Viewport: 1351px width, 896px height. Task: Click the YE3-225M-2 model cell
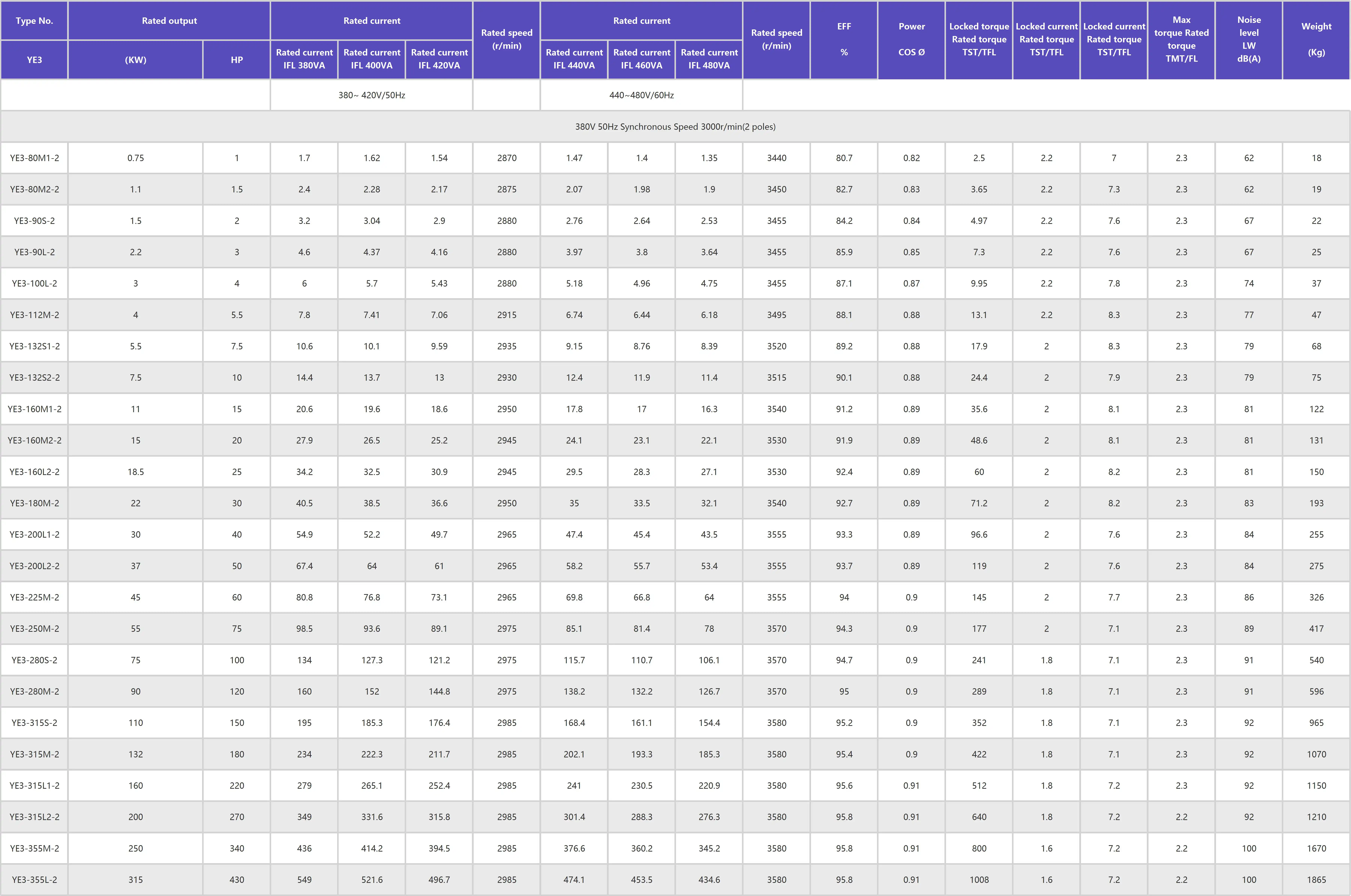pyautogui.click(x=34, y=597)
